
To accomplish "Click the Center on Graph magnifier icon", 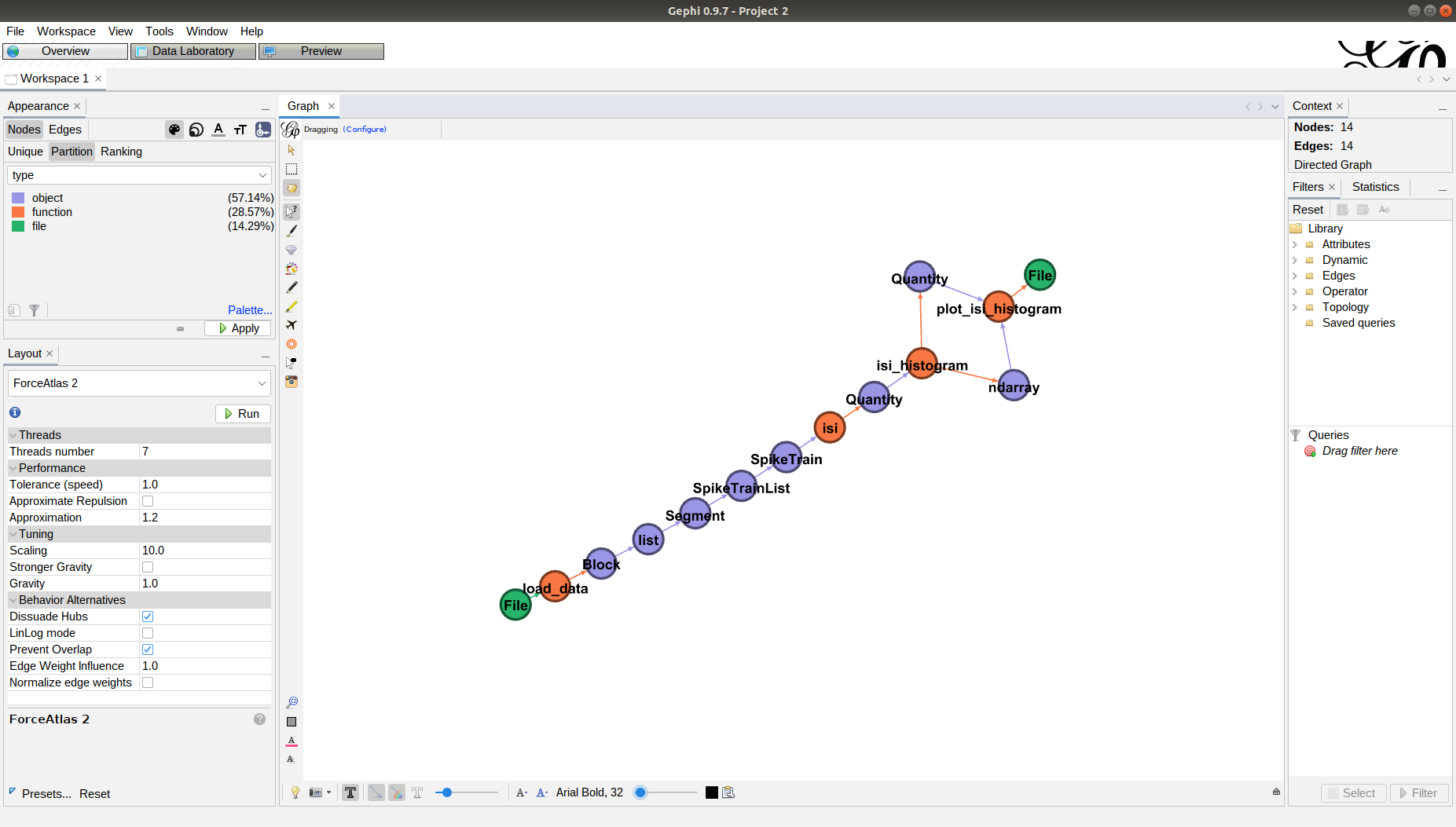I will tap(292, 702).
